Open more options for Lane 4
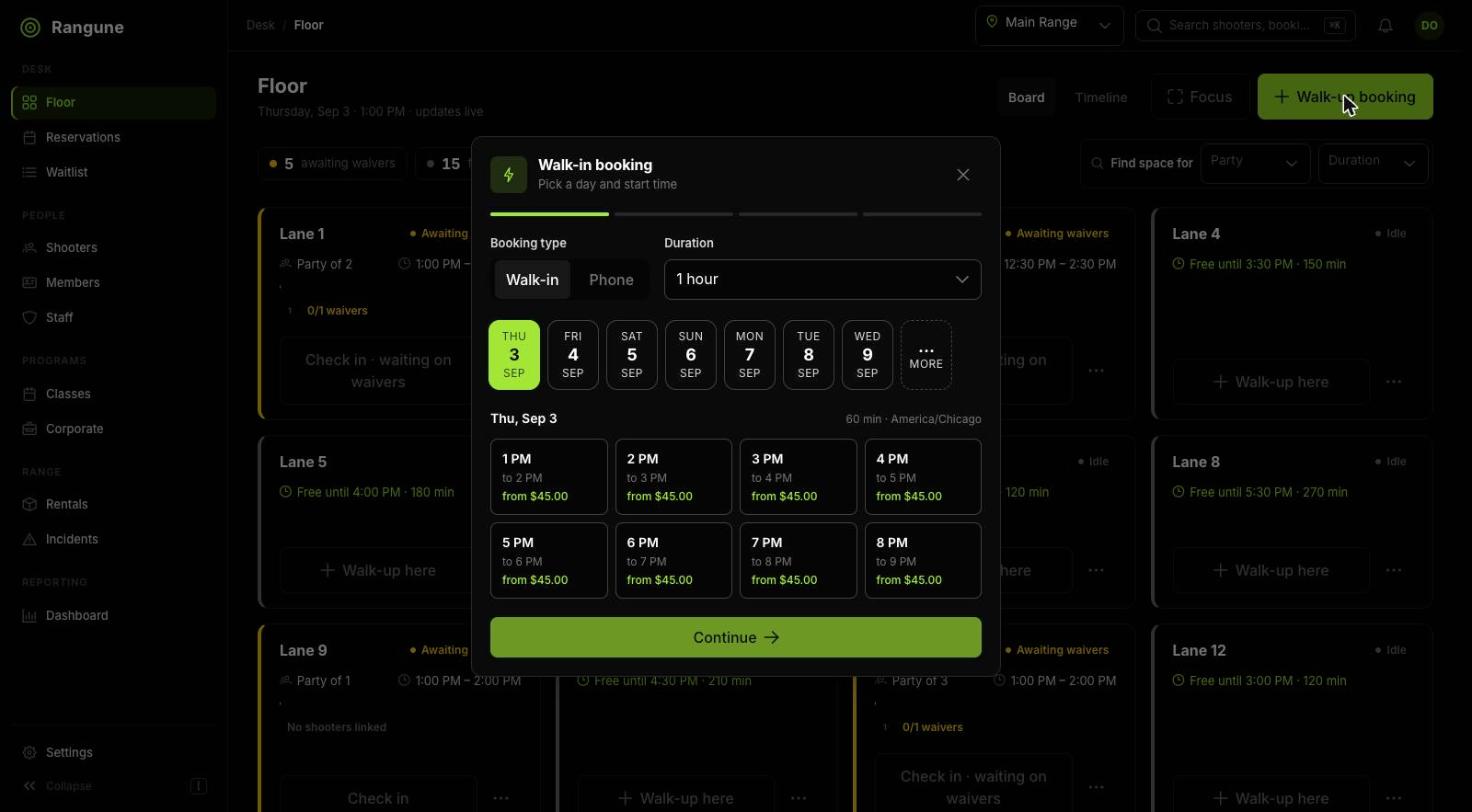Viewport: 1472px width, 812px height. tap(1394, 382)
